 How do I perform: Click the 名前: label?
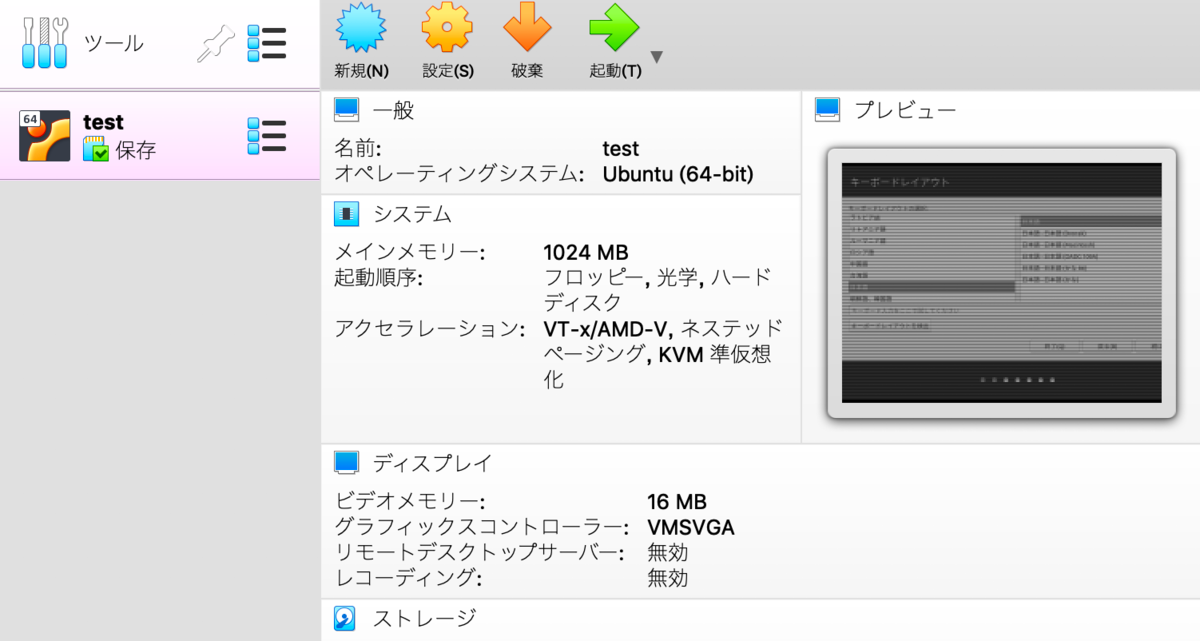click(x=358, y=149)
